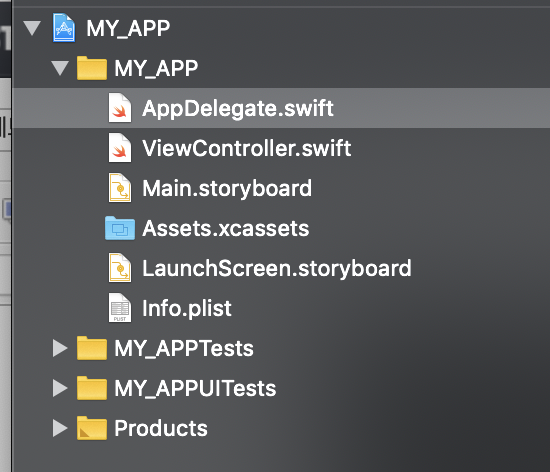The image size is (550, 472).
Task: Expand the Products group
Action: tap(60, 428)
